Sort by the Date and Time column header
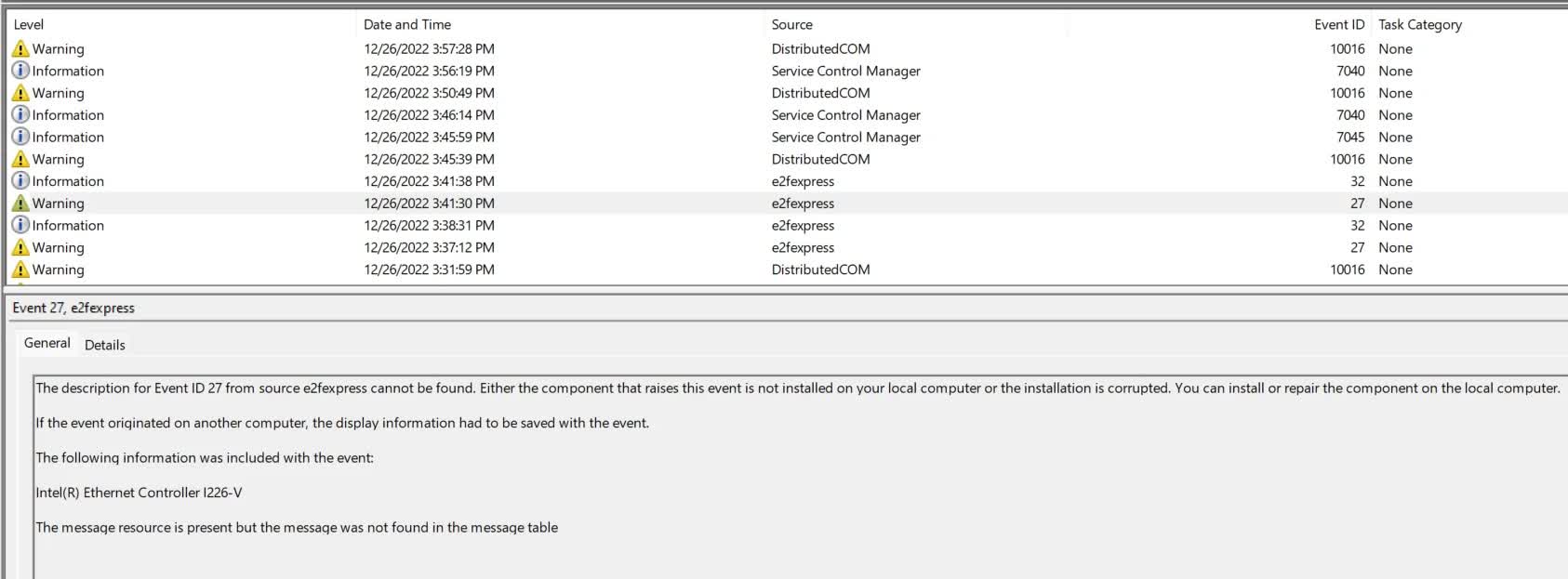1568x579 pixels. click(x=406, y=25)
